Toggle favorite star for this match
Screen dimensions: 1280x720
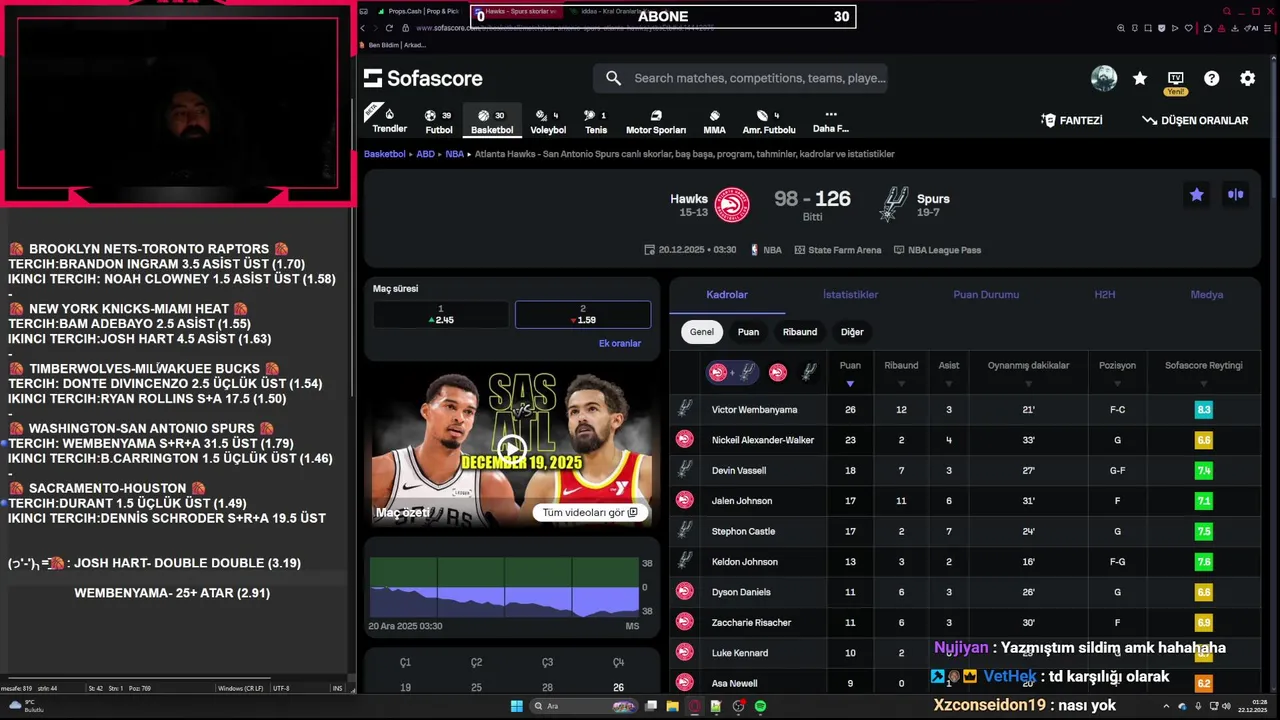pyautogui.click(x=1196, y=195)
